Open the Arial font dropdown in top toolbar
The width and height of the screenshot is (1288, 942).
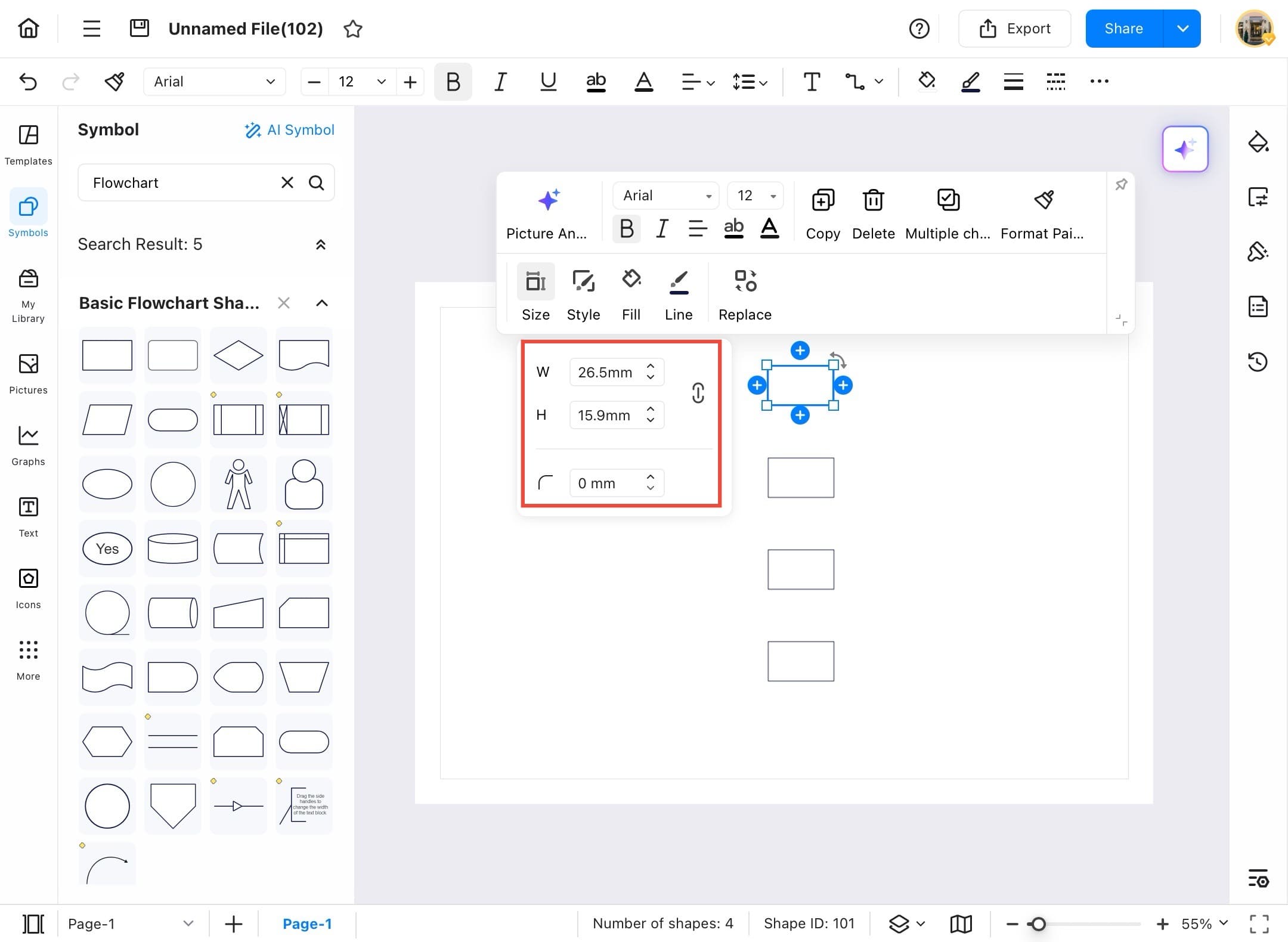click(214, 82)
